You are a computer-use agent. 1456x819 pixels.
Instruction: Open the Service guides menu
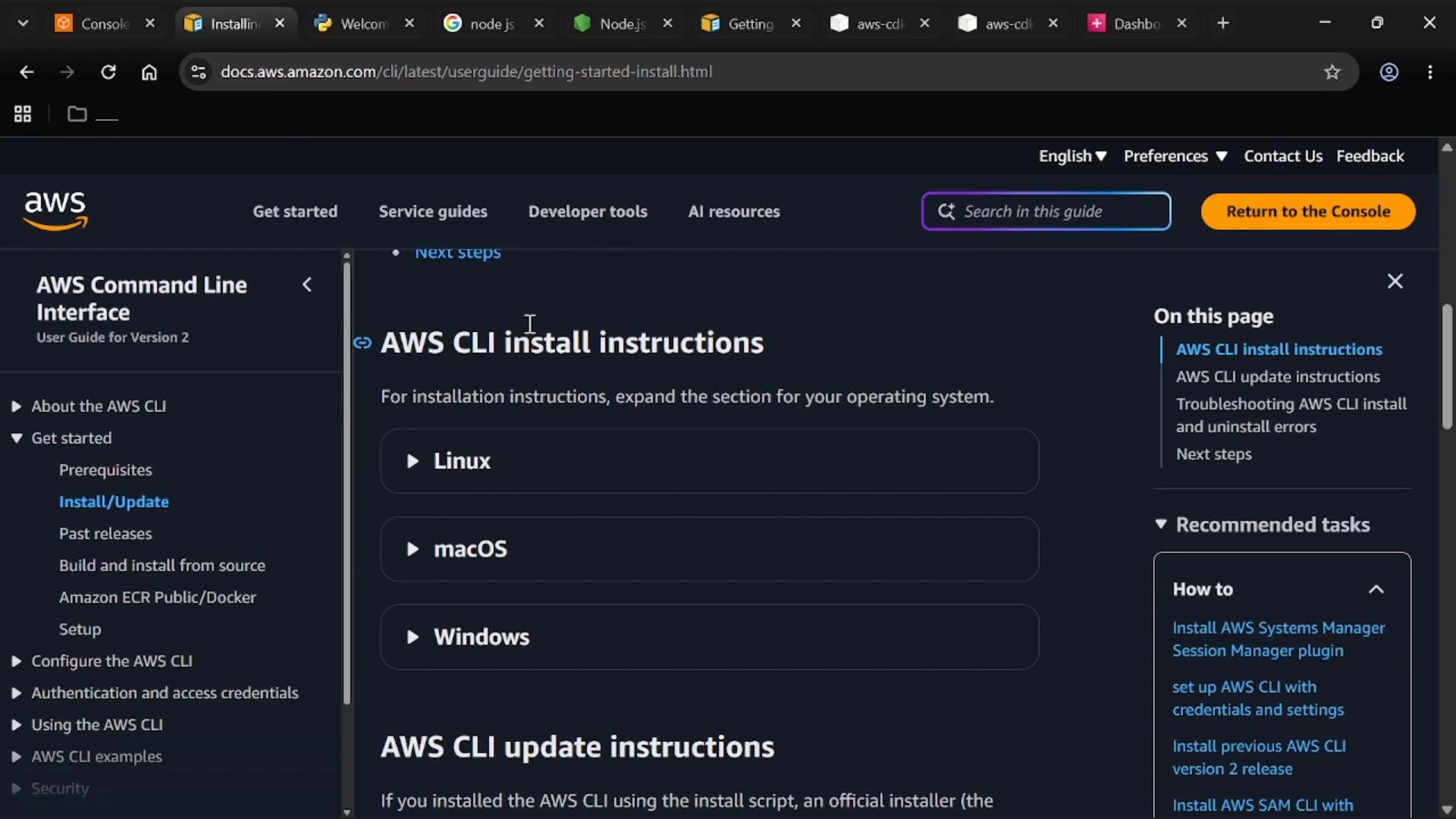433,212
